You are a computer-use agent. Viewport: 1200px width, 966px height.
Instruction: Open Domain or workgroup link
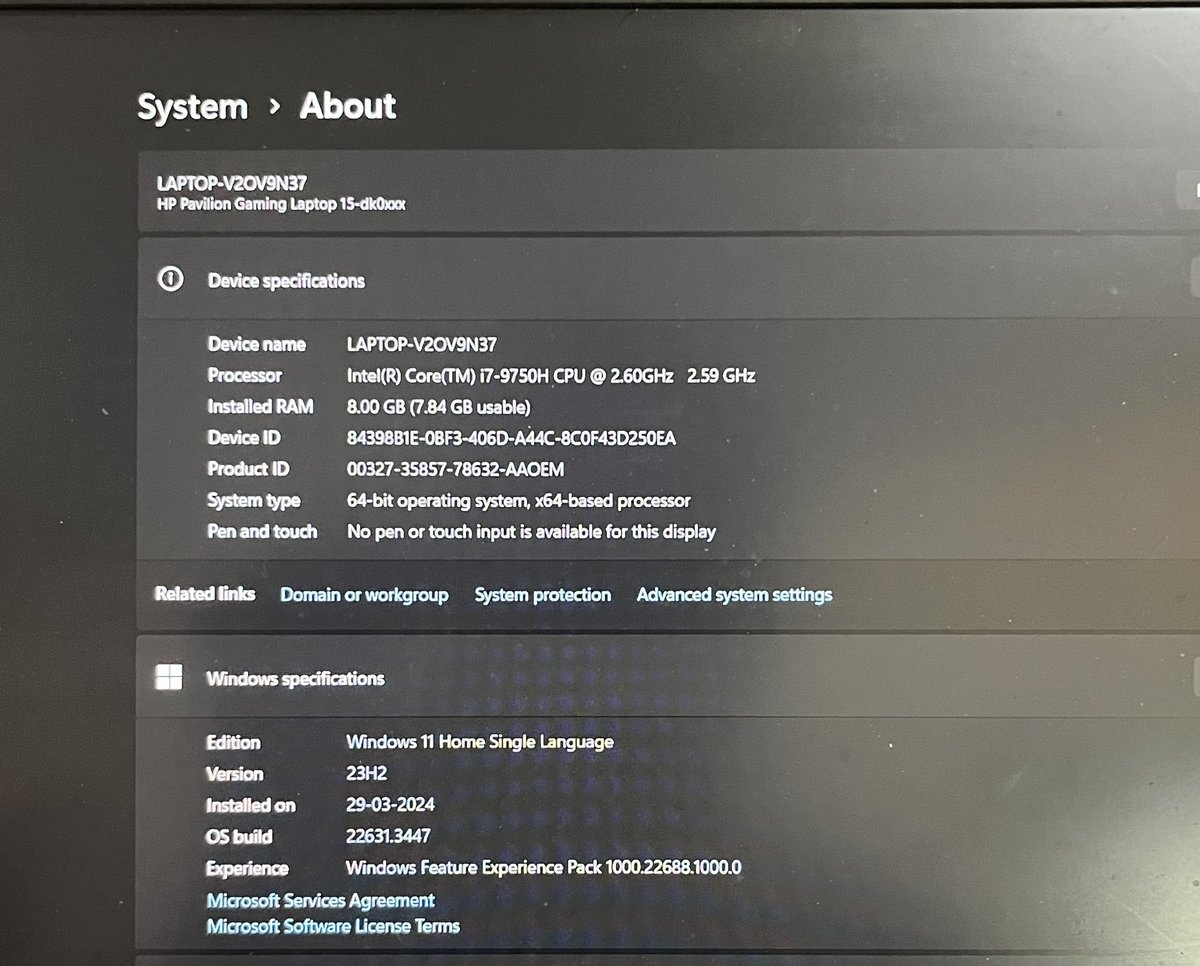click(x=364, y=595)
